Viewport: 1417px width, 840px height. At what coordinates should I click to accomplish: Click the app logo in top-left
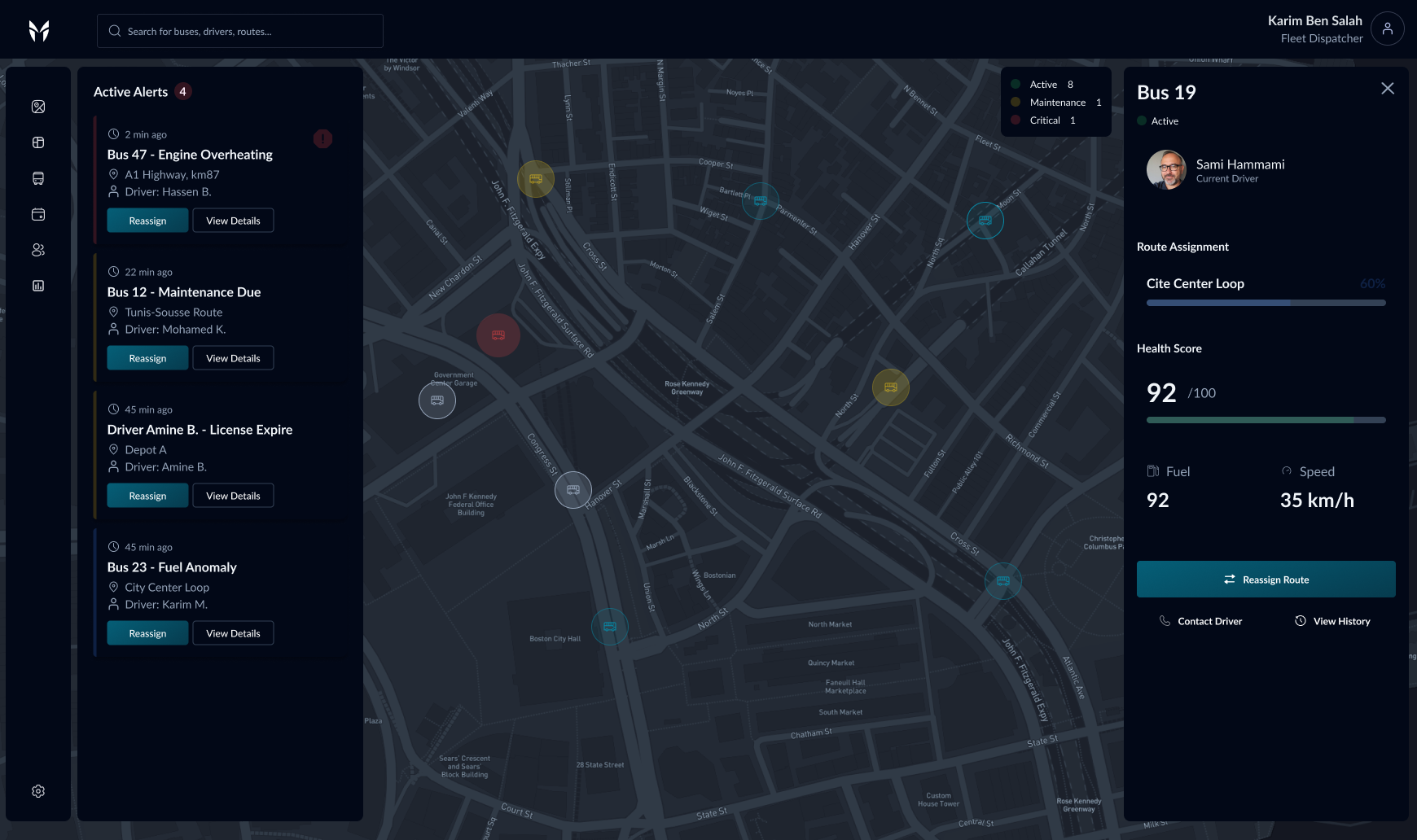[x=39, y=31]
